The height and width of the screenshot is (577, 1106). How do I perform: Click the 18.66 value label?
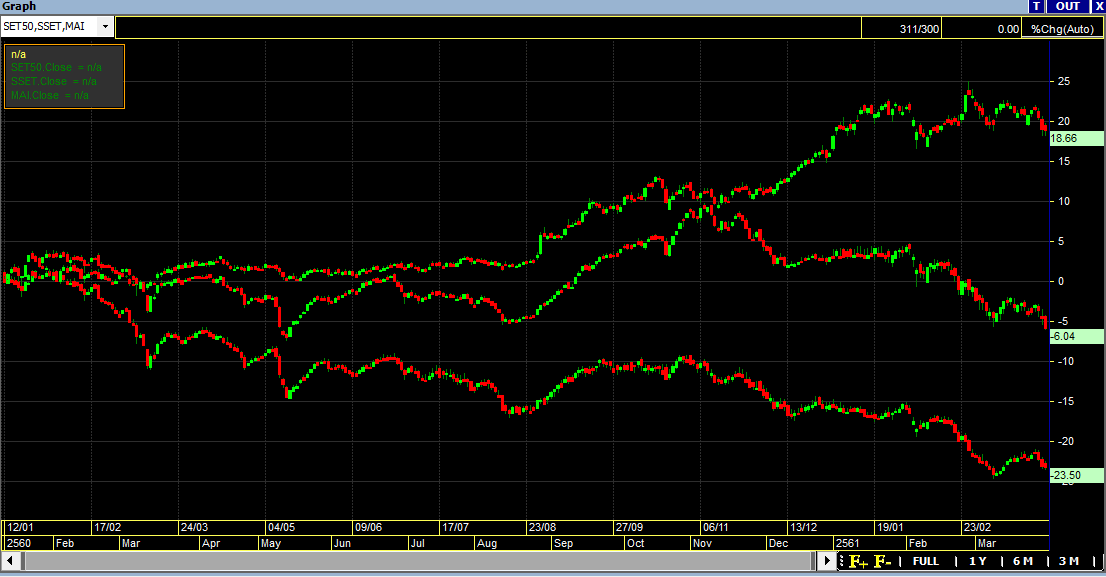click(1076, 138)
